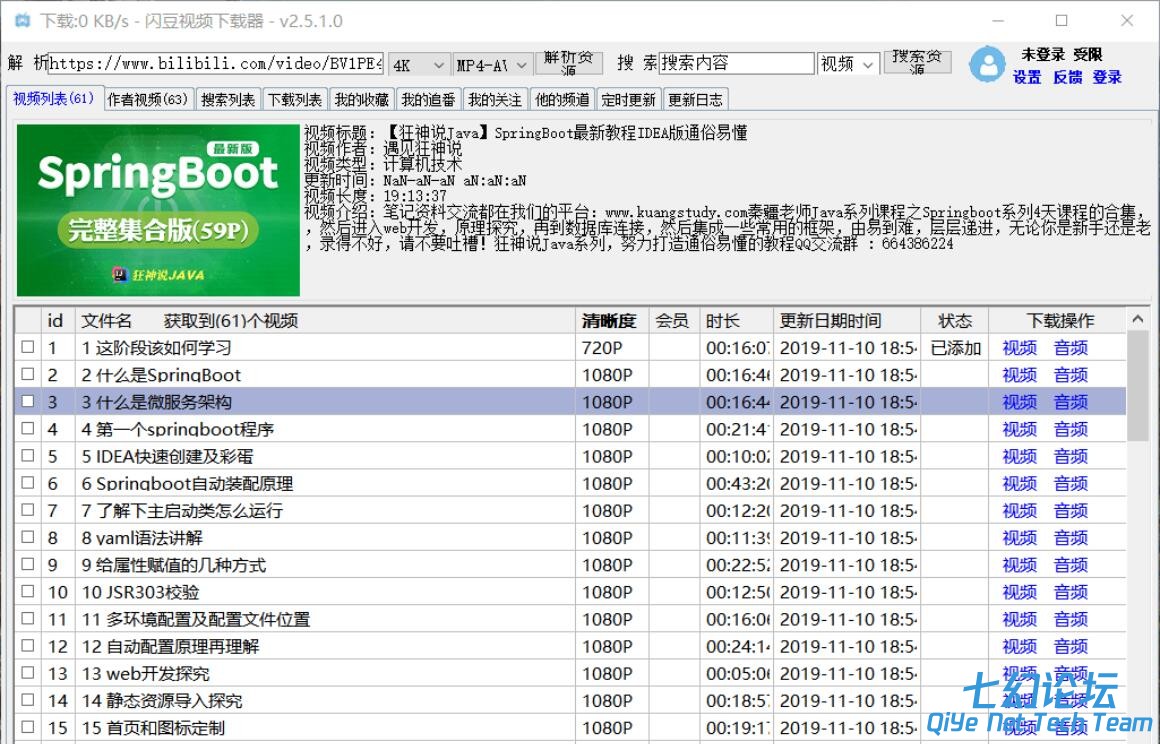Tick checkbox for 什么是SpringBoot row
The image size is (1160, 744).
pyautogui.click(x=28, y=374)
